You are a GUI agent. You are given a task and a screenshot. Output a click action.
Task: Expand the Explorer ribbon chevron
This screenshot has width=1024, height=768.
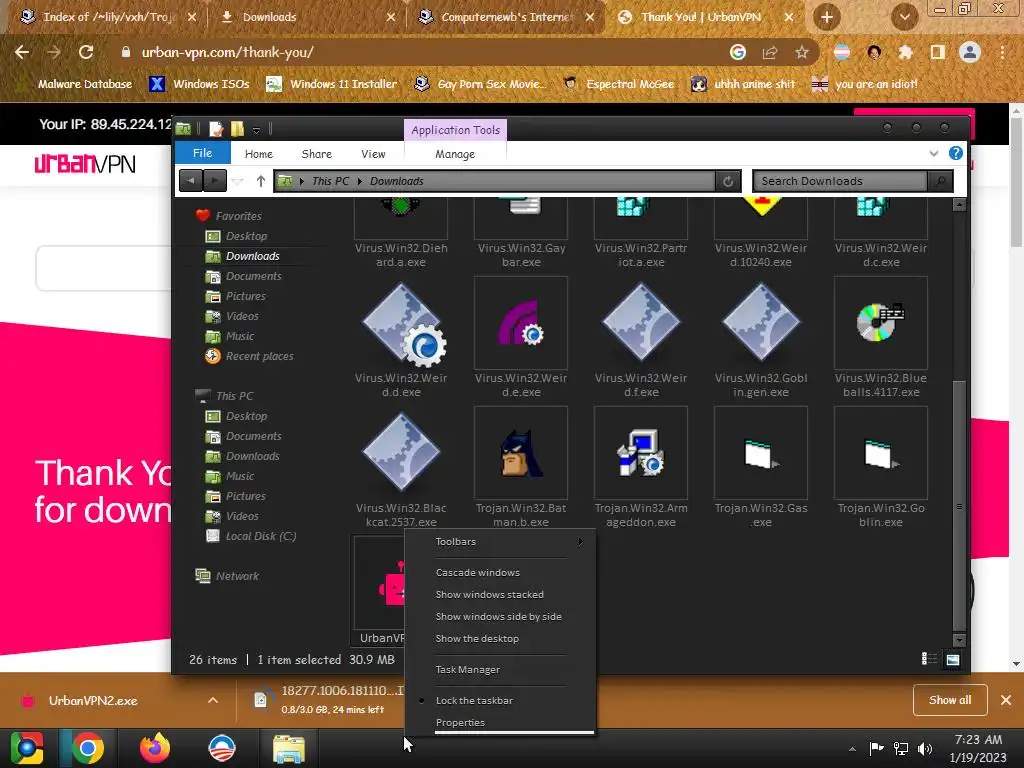point(934,153)
